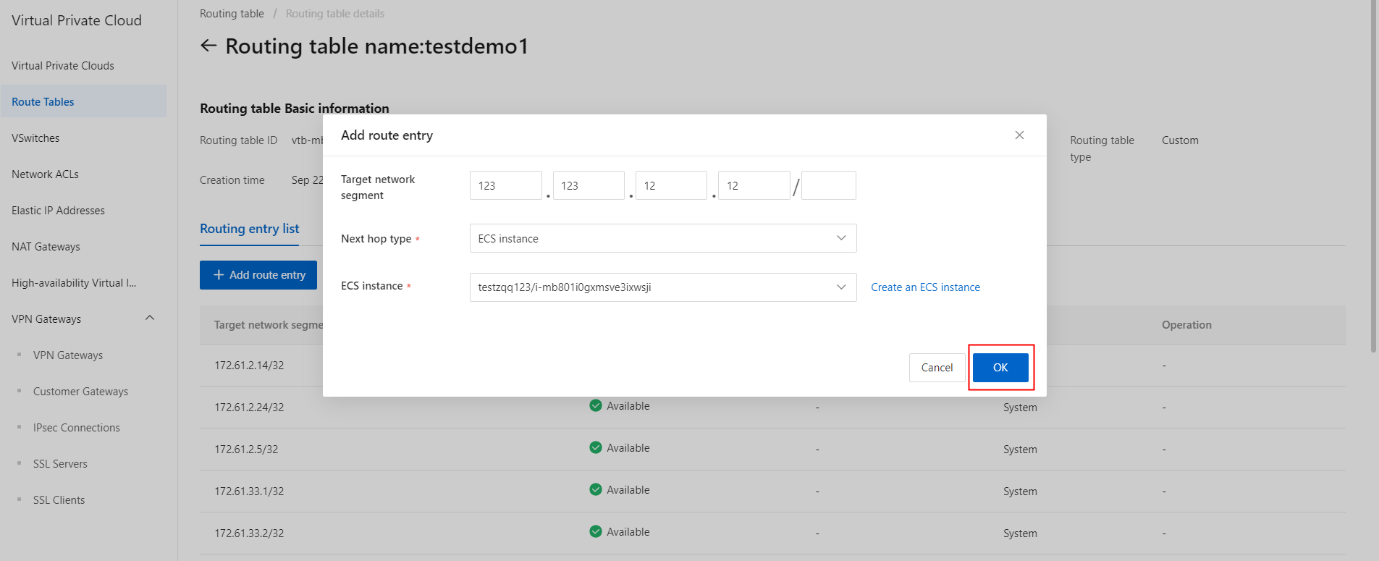Viewport: 1379px width, 561px height.
Task: Switch to Routing entry list tab
Action: point(249,229)
